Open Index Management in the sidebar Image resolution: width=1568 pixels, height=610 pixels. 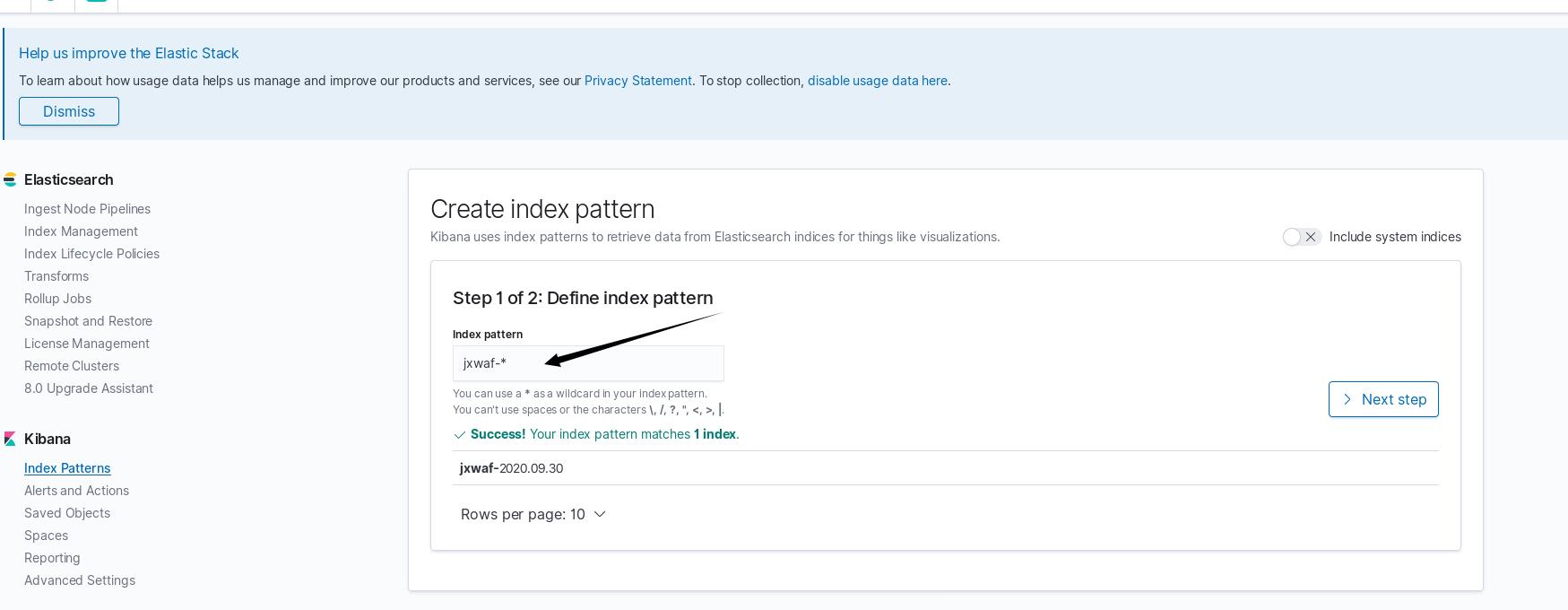[x=81, y=231]
